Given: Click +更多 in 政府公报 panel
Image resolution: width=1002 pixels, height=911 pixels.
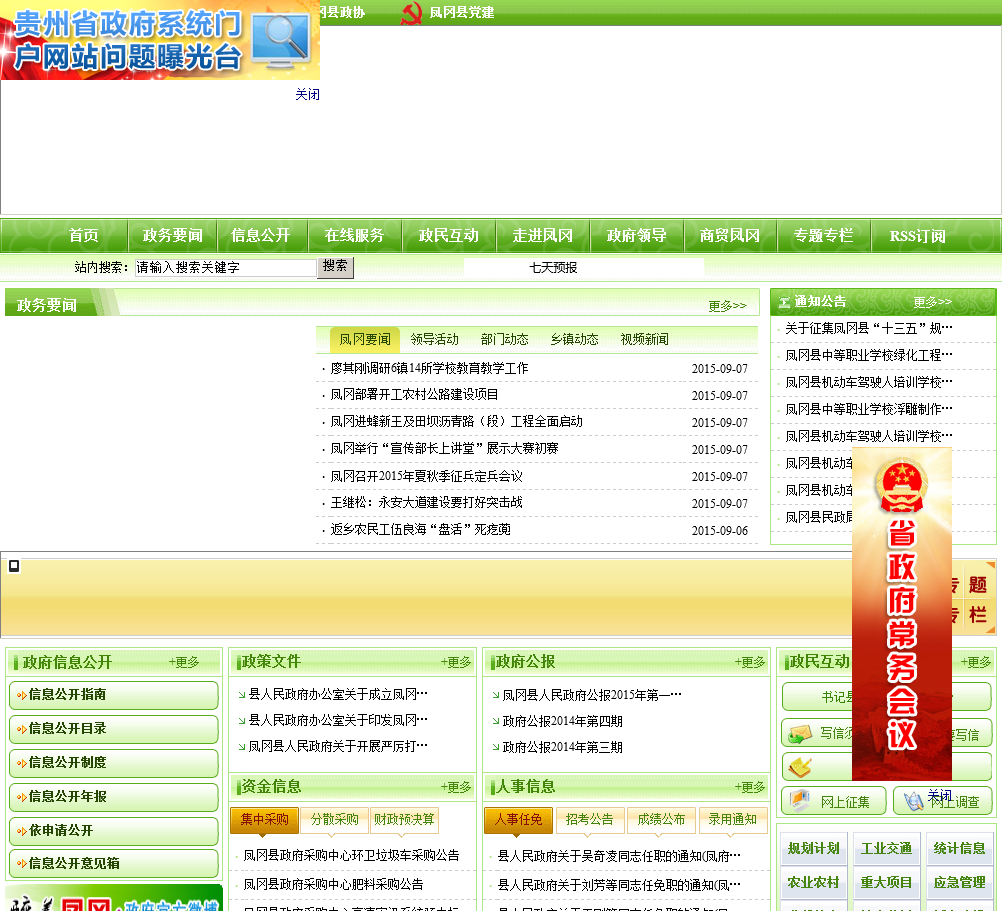Looking at the screenshot, I should [x=750, y=662].
